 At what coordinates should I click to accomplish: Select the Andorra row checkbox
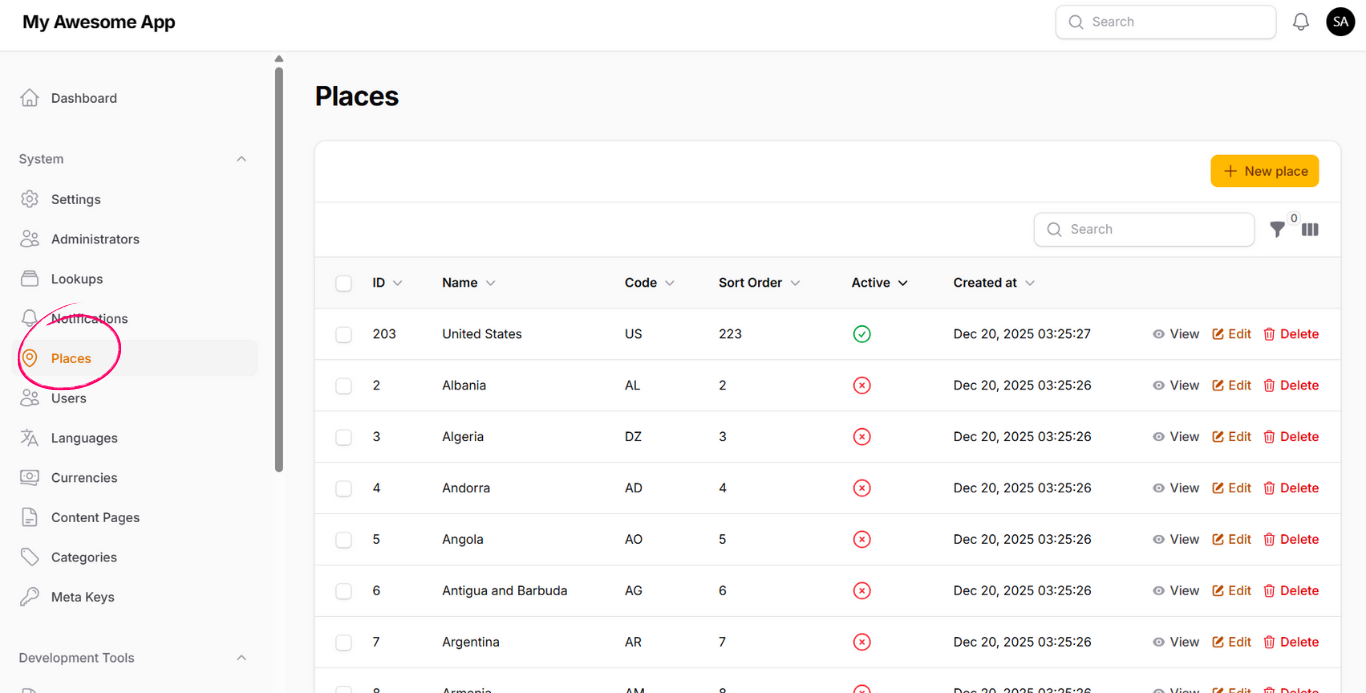(344, 488)
